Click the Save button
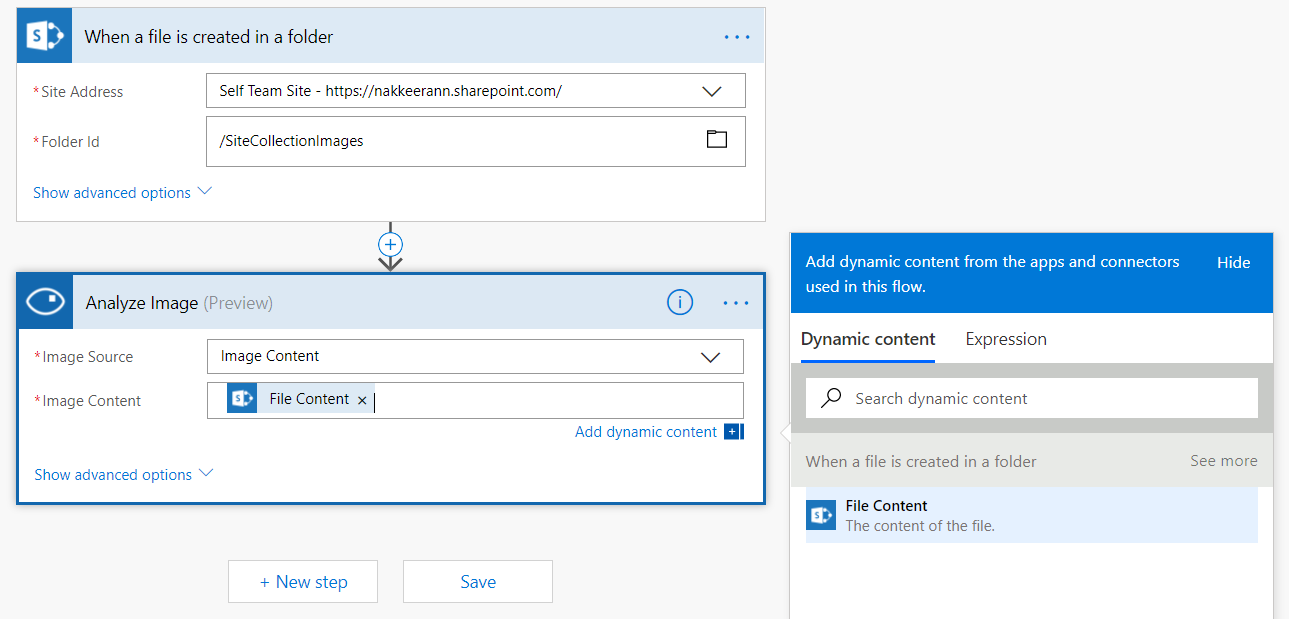 [x=478, y=581]
